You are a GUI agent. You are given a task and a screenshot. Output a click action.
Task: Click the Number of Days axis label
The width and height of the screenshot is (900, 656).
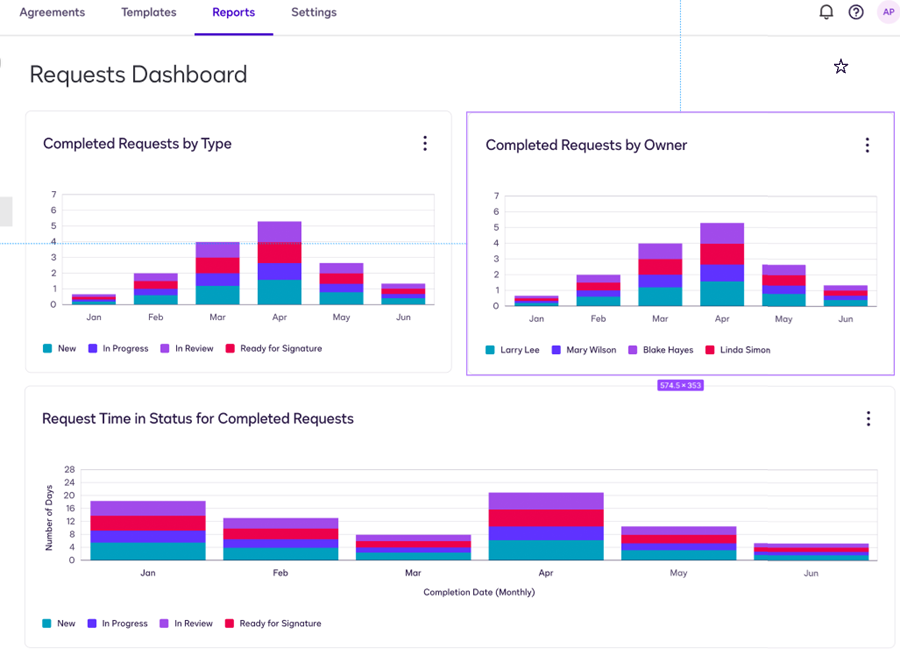tap(49, 518)
